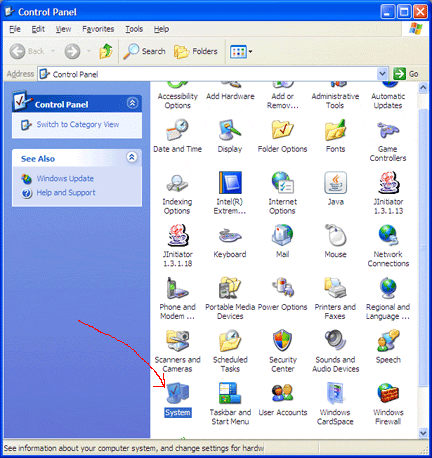The image size is (432, 458).
Task: Open Phone and Modem options icon
Action: coord(177,298)
